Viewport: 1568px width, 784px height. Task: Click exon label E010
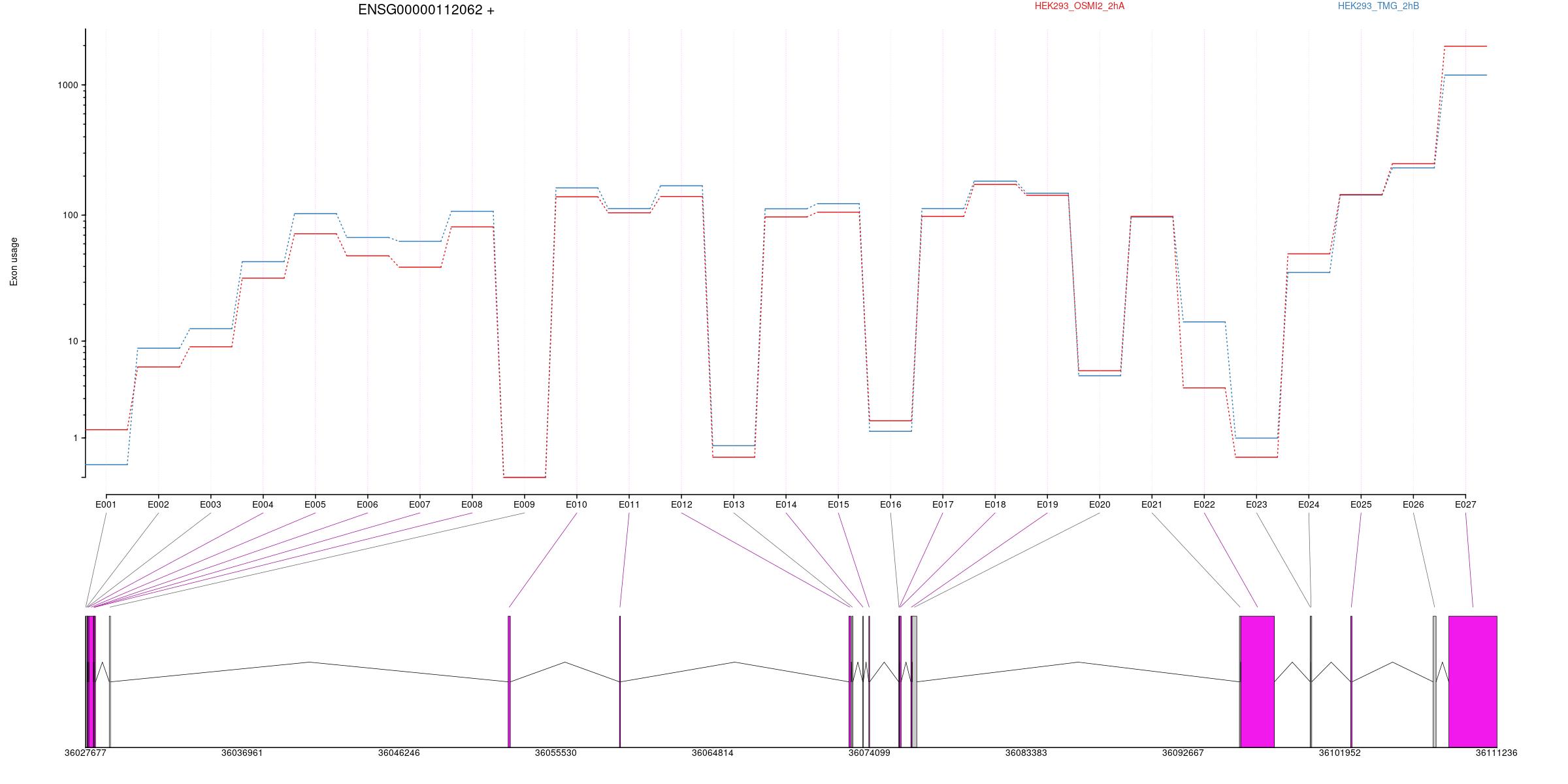[576, 504]
